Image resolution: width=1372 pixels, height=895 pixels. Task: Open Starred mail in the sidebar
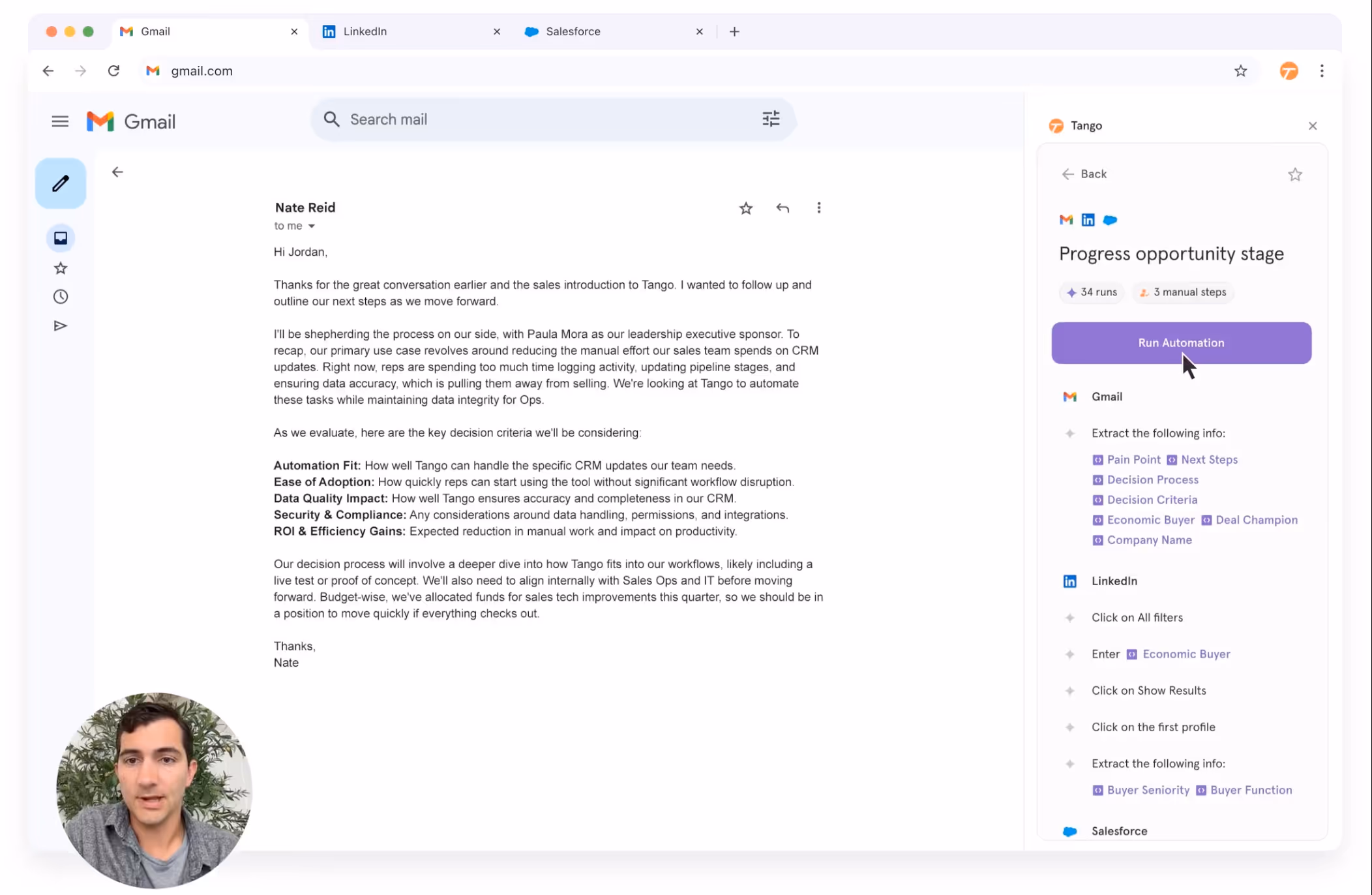click(61, 268)
